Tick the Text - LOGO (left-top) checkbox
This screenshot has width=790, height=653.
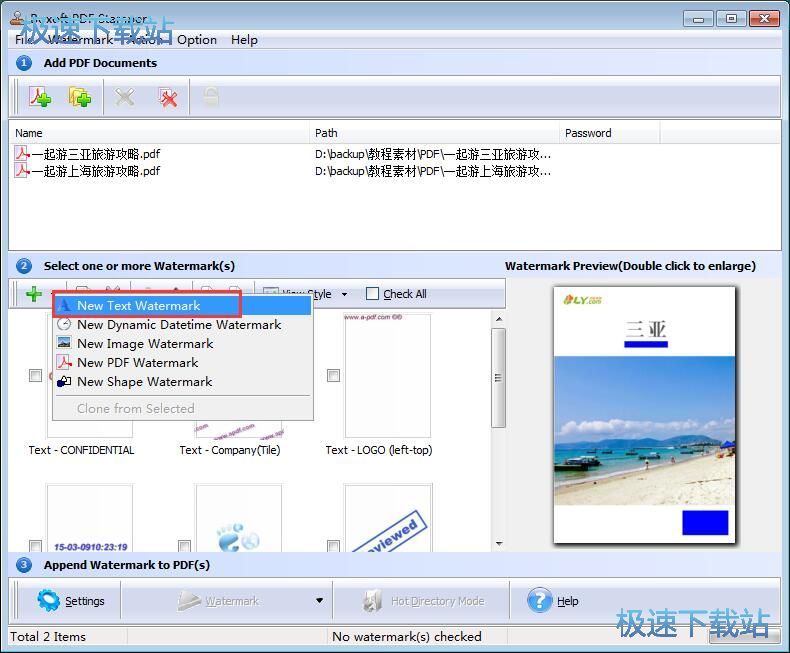click(x=333, y=376)
